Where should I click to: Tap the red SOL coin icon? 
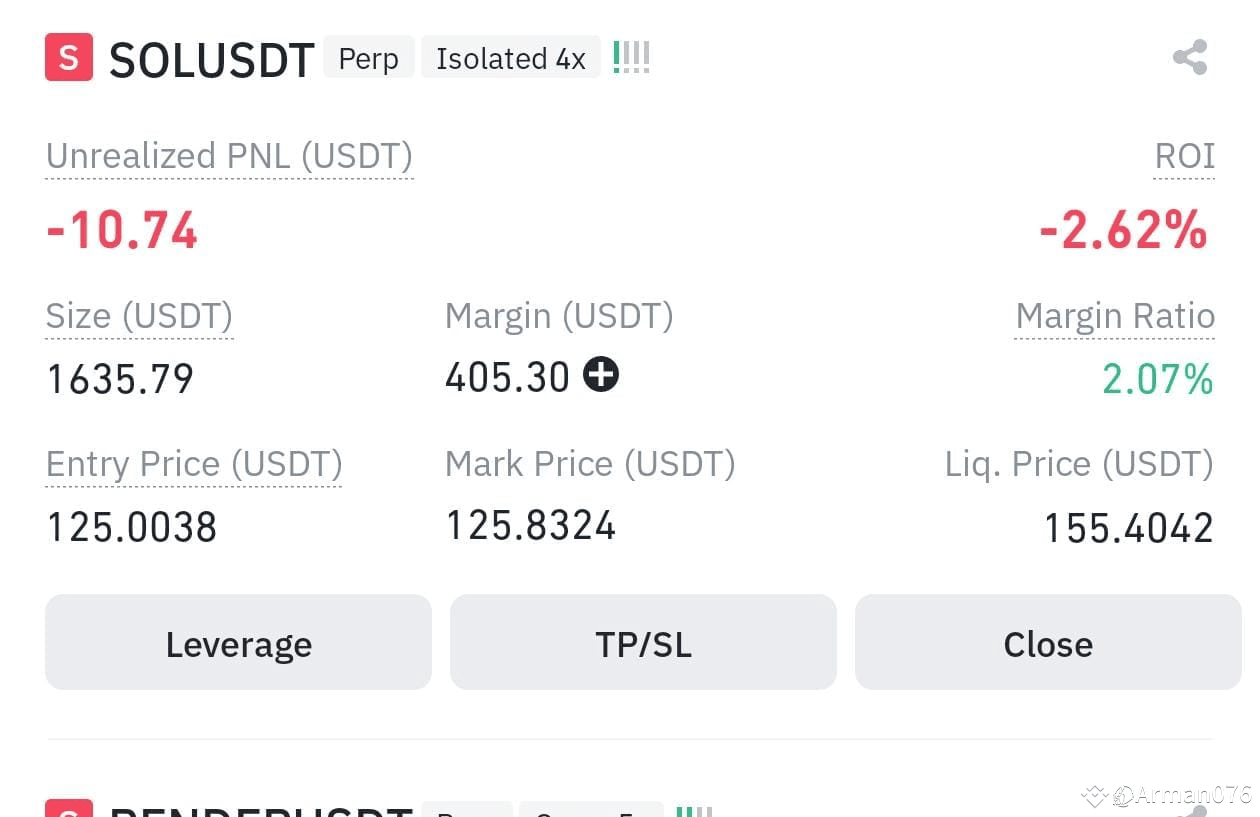[x=69, y=57]
